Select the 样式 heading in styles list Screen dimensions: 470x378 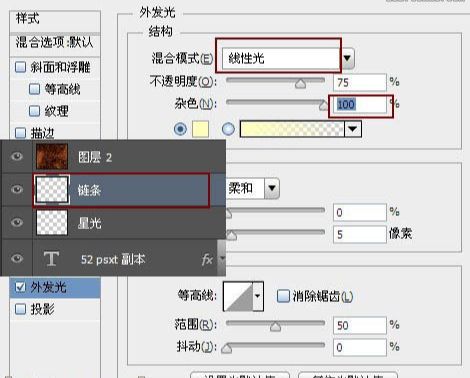pyautogui.click(x=27, y=18)
